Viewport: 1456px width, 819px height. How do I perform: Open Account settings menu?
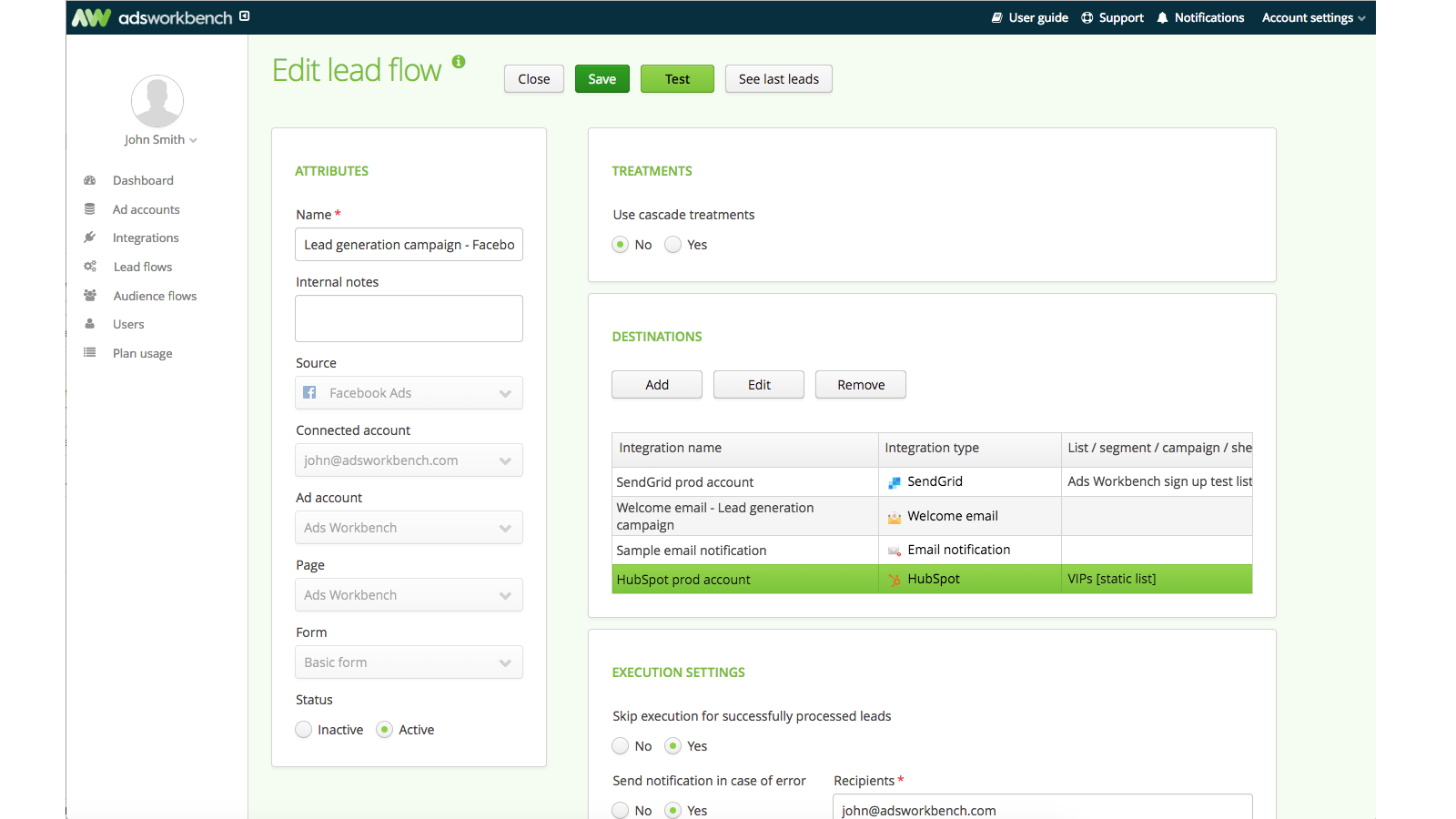pyautogui.click(x=1311, y=17)
